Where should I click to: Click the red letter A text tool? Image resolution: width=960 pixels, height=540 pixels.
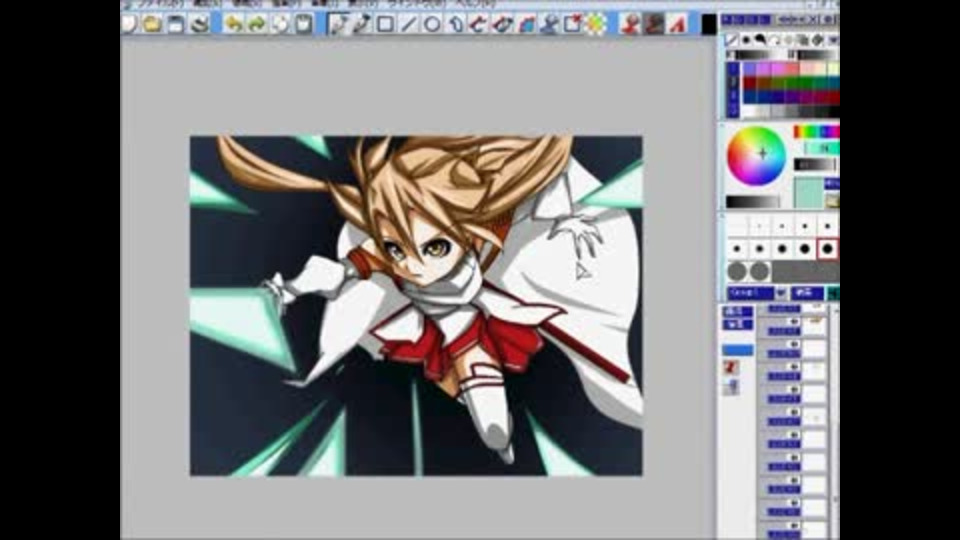677,24
